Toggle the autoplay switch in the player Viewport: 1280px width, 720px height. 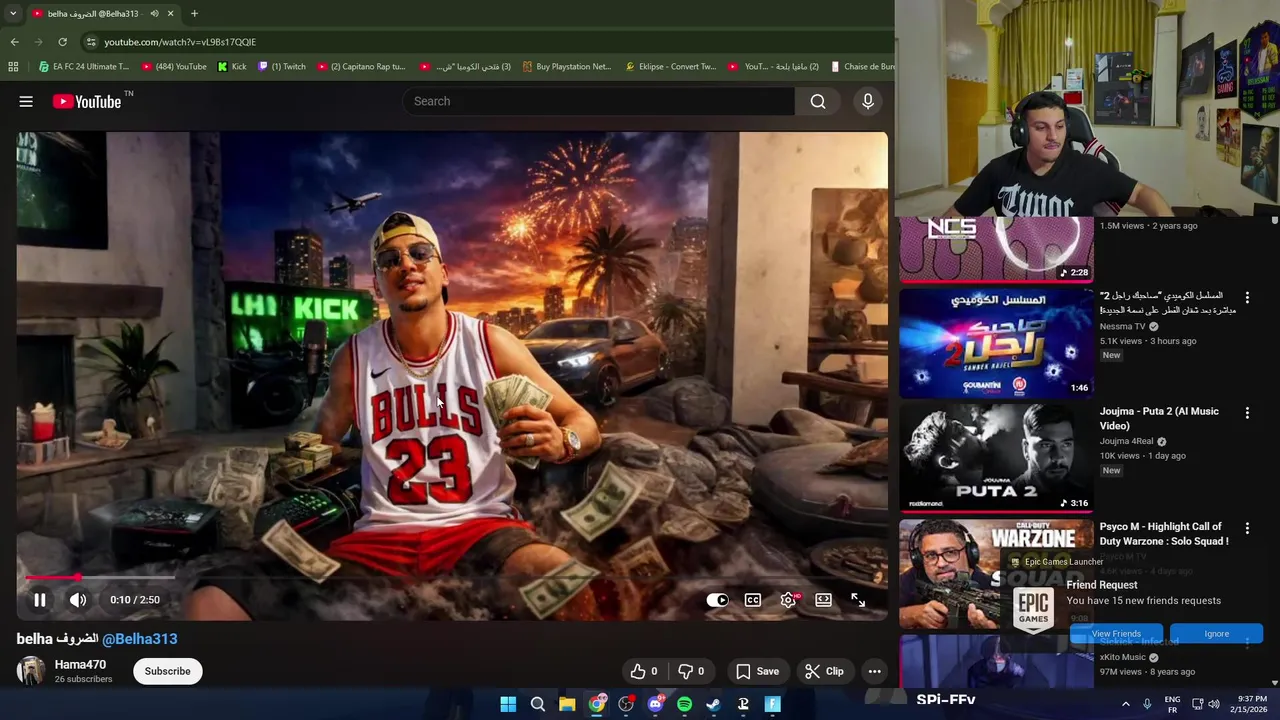(x=718, y=600)
